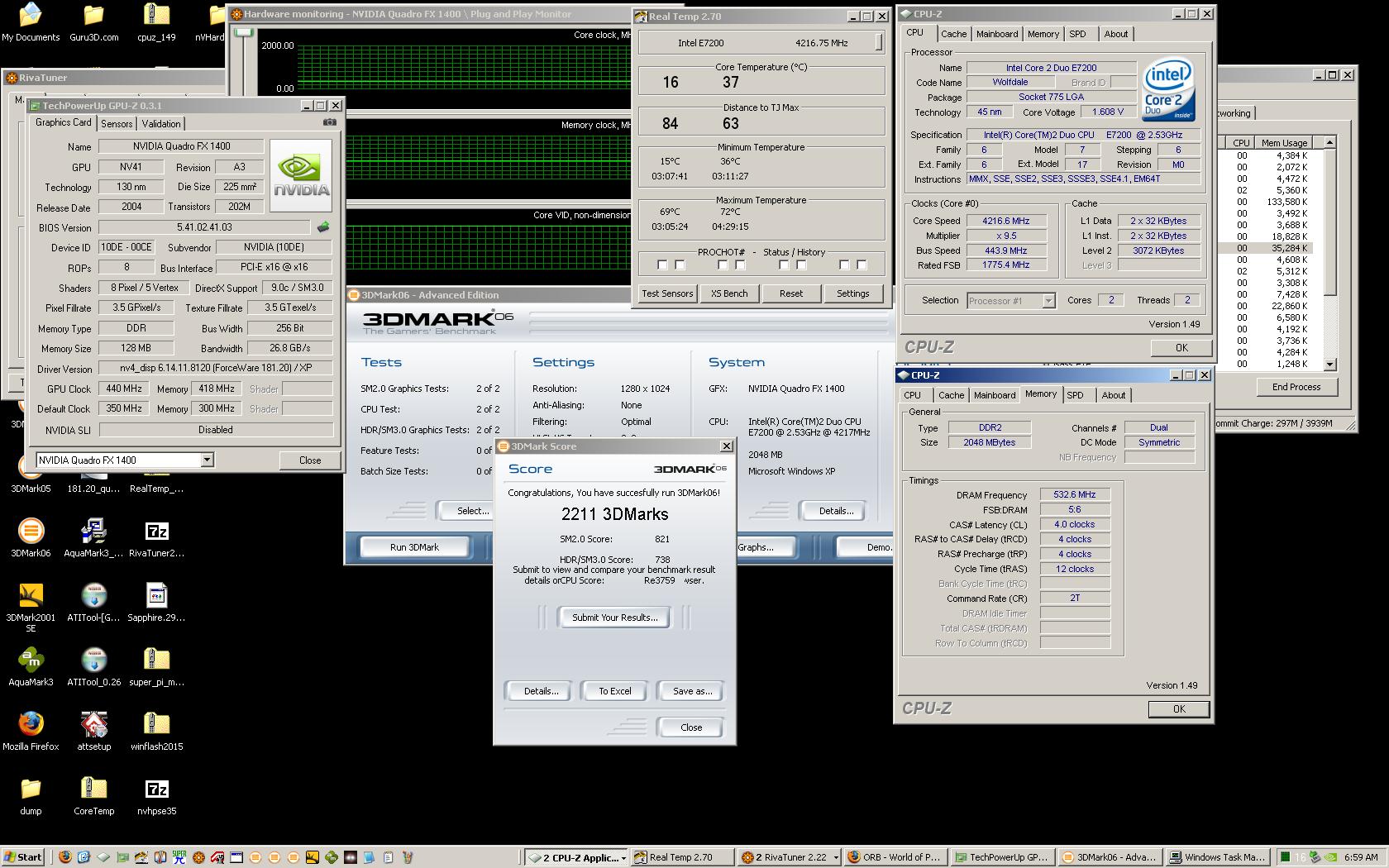Open RivaTuner2 7z archive icon
1389x868 pixels.
[156, 537]
